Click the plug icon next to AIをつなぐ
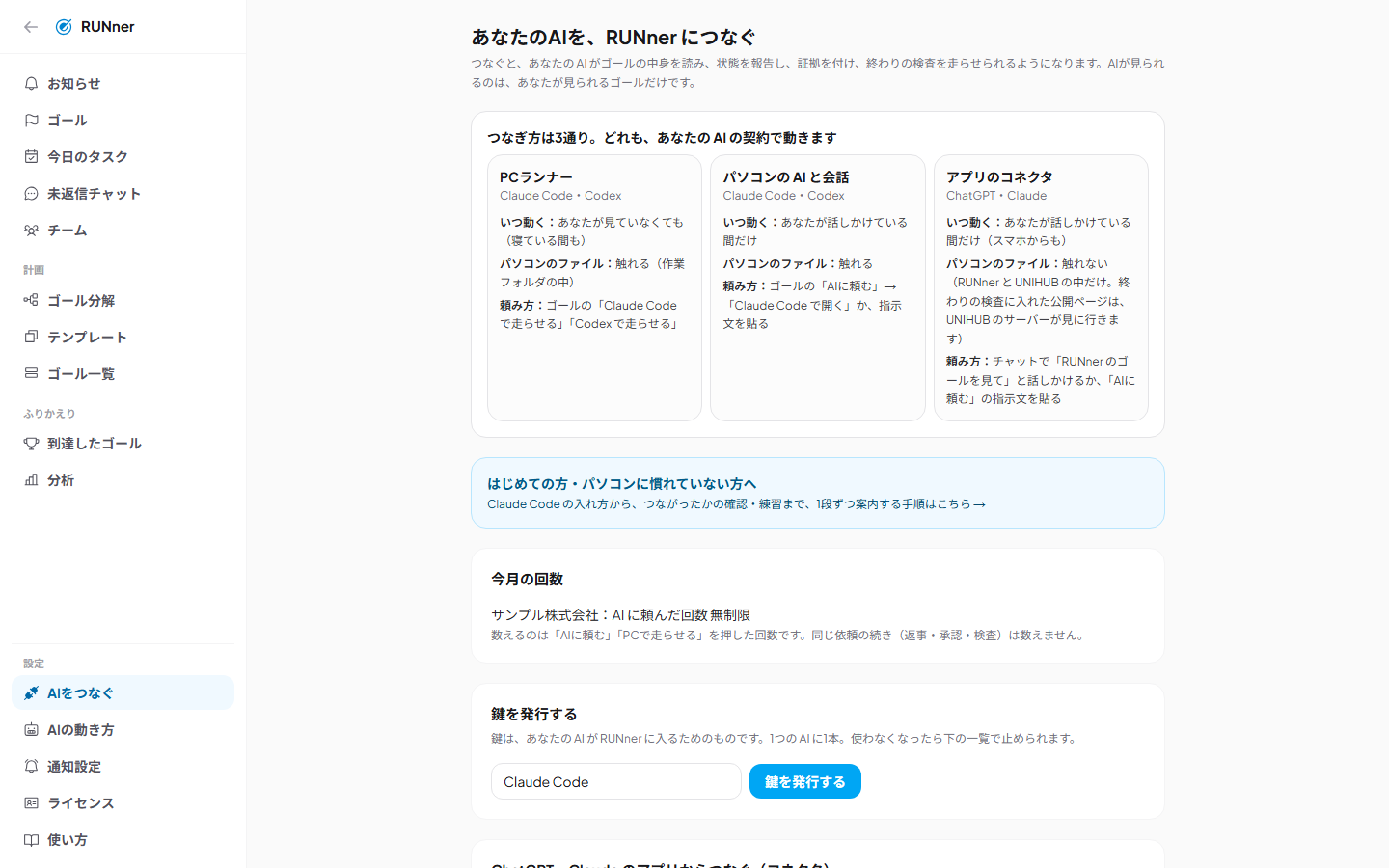The width and height of the screenshot is (1389, 868). pos(31,693)
